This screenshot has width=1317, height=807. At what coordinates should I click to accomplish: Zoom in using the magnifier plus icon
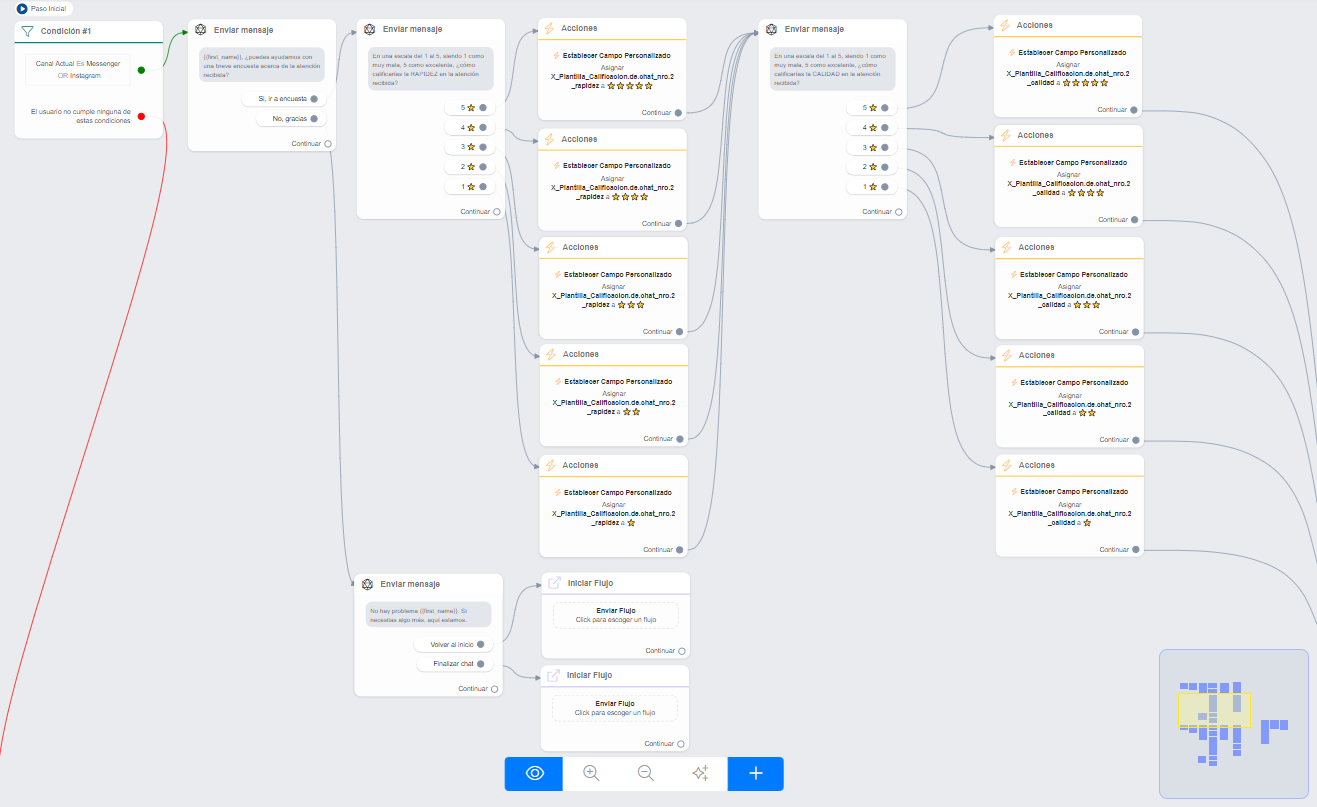[x=591, y=773]
